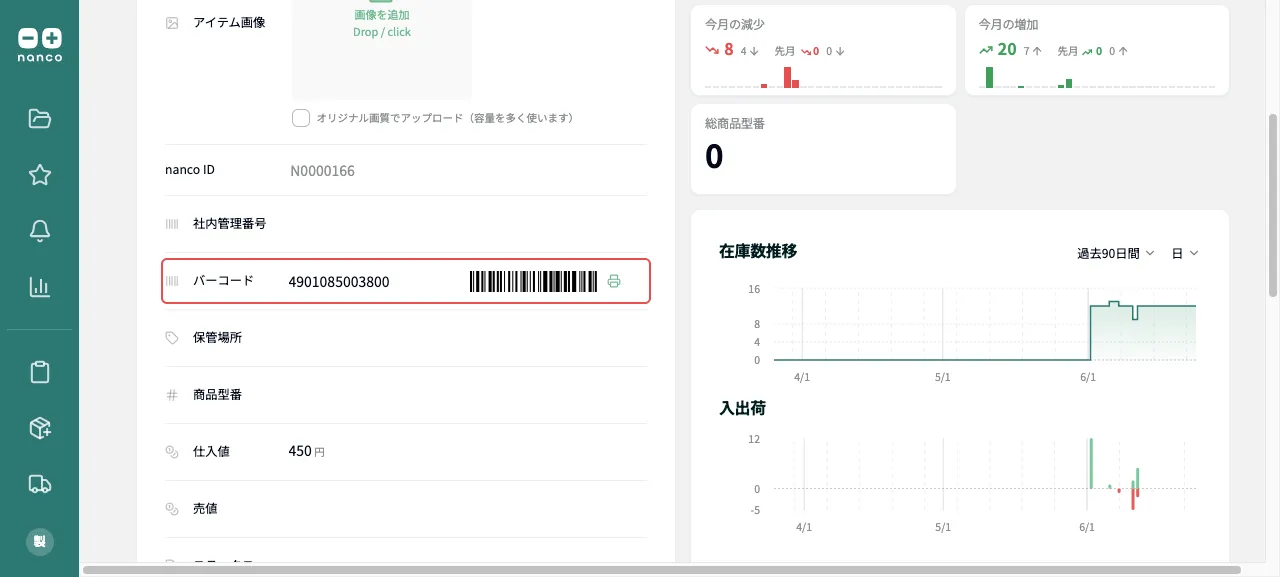The height and width of the screenshot is (577, 1280).
Task: Open the box-plus add item icon
Action: click(40, 428)
